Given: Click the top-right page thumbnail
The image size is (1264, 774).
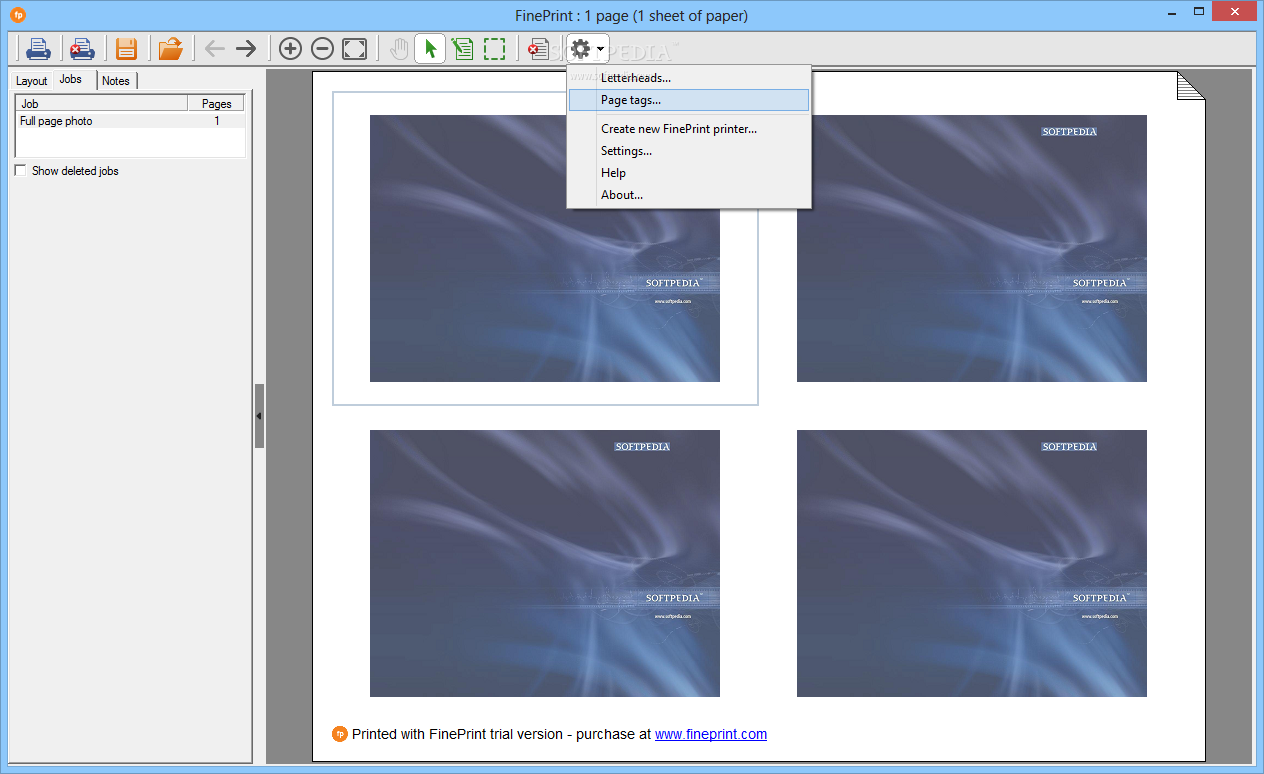Looking at the screenshot, I should point(972,248).
